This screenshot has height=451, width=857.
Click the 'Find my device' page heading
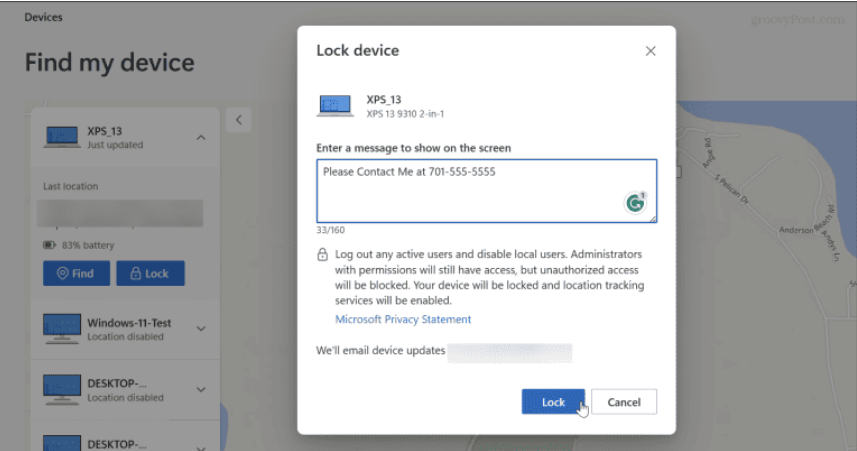pyautogui.click(x=110, y=62)
